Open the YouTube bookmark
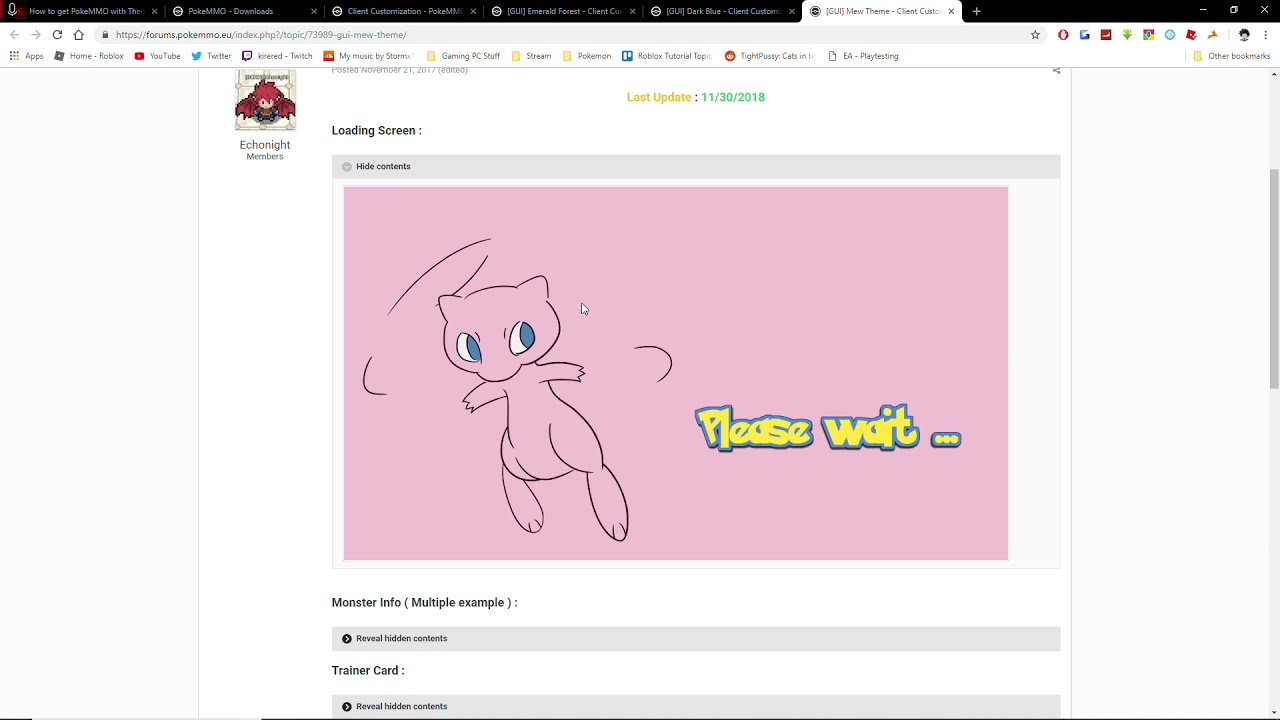 point(157,56)
